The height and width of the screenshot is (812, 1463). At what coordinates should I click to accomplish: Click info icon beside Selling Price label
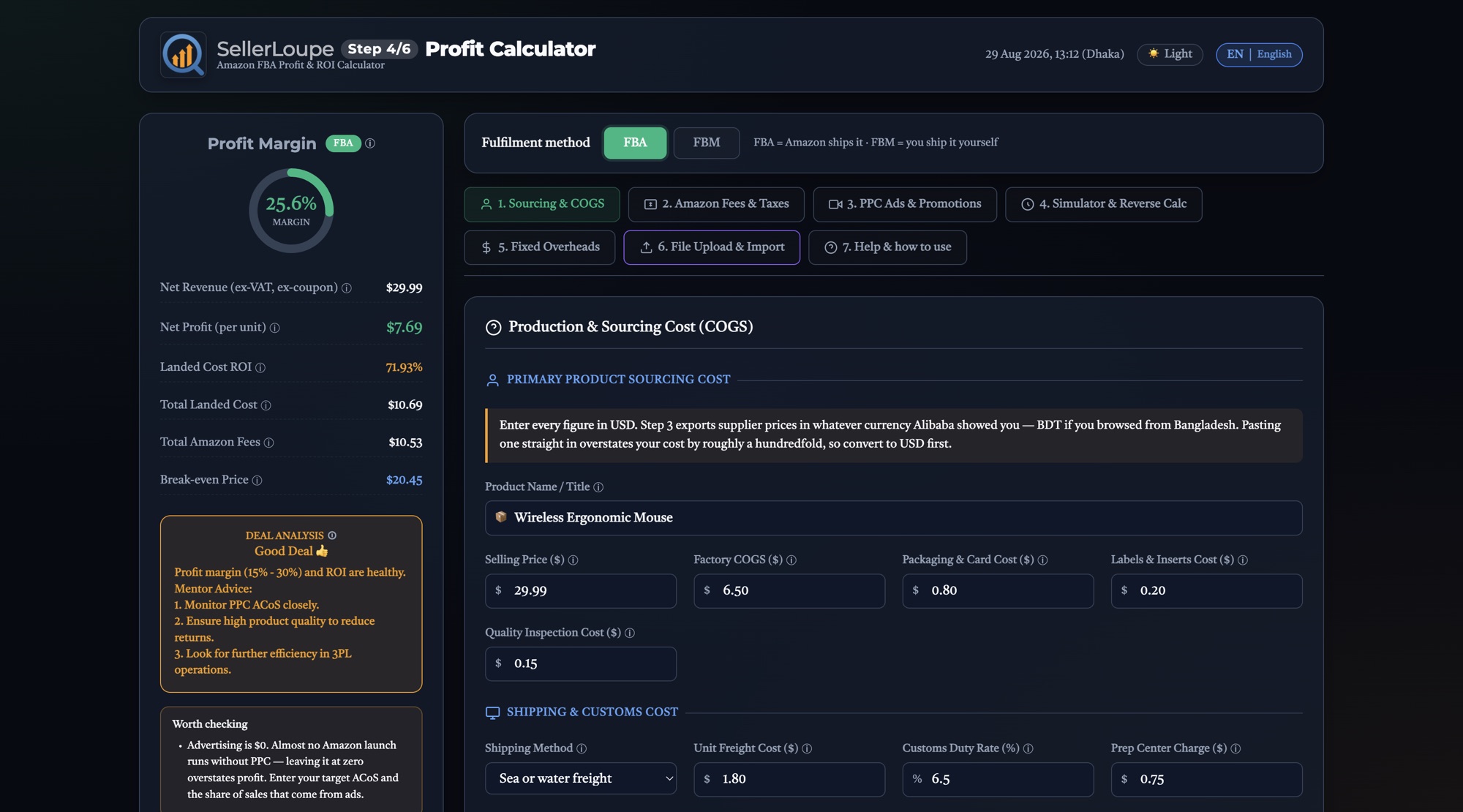573,560
